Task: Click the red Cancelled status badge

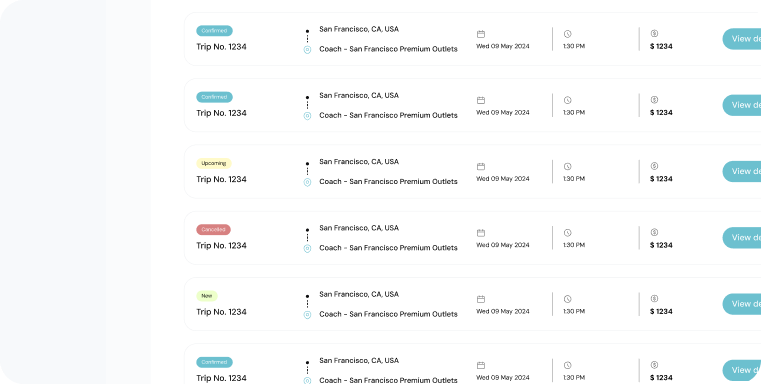Action: (214, 229)
